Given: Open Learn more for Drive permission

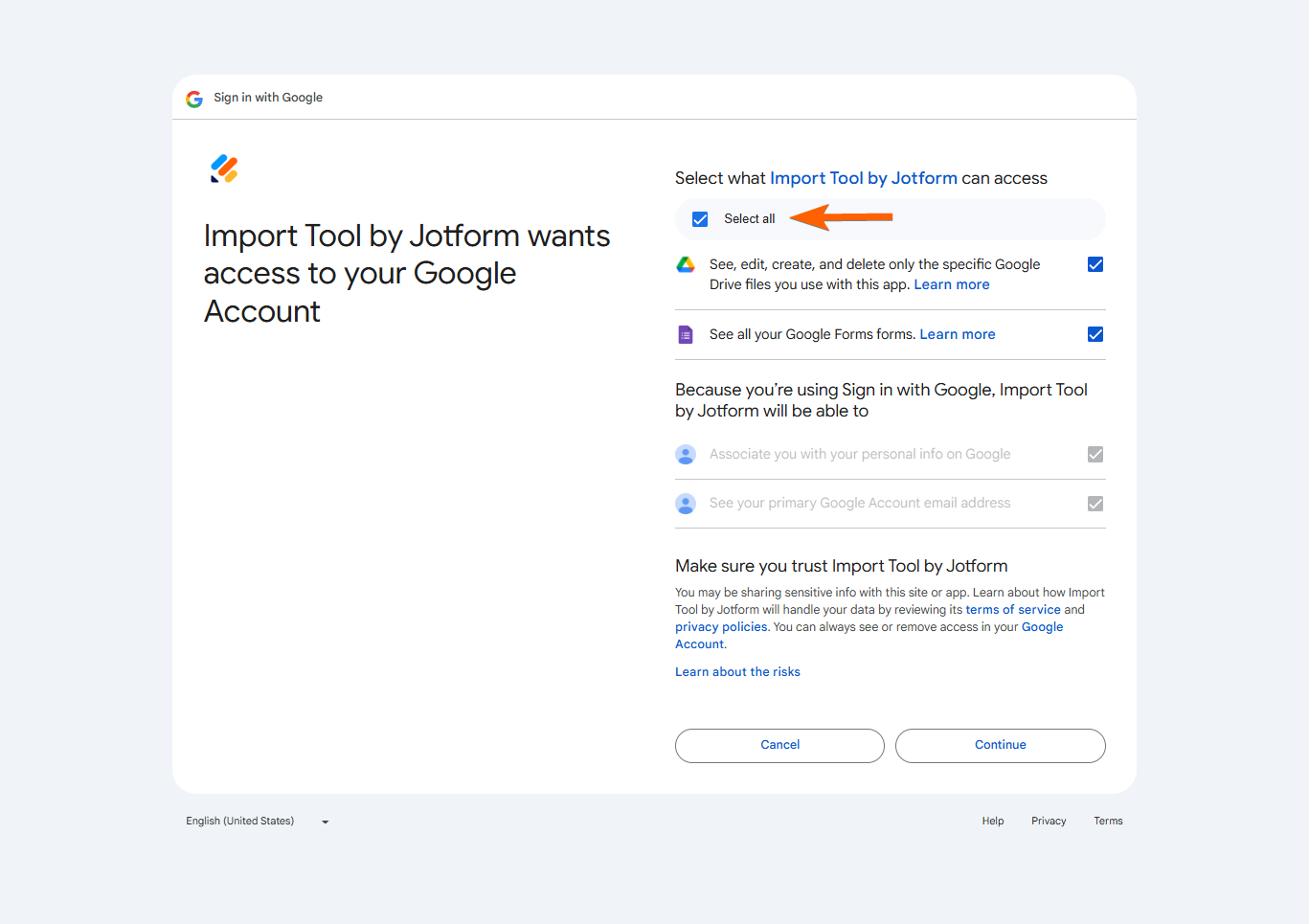Looking at the screenshot, I should tap(951, 284).
